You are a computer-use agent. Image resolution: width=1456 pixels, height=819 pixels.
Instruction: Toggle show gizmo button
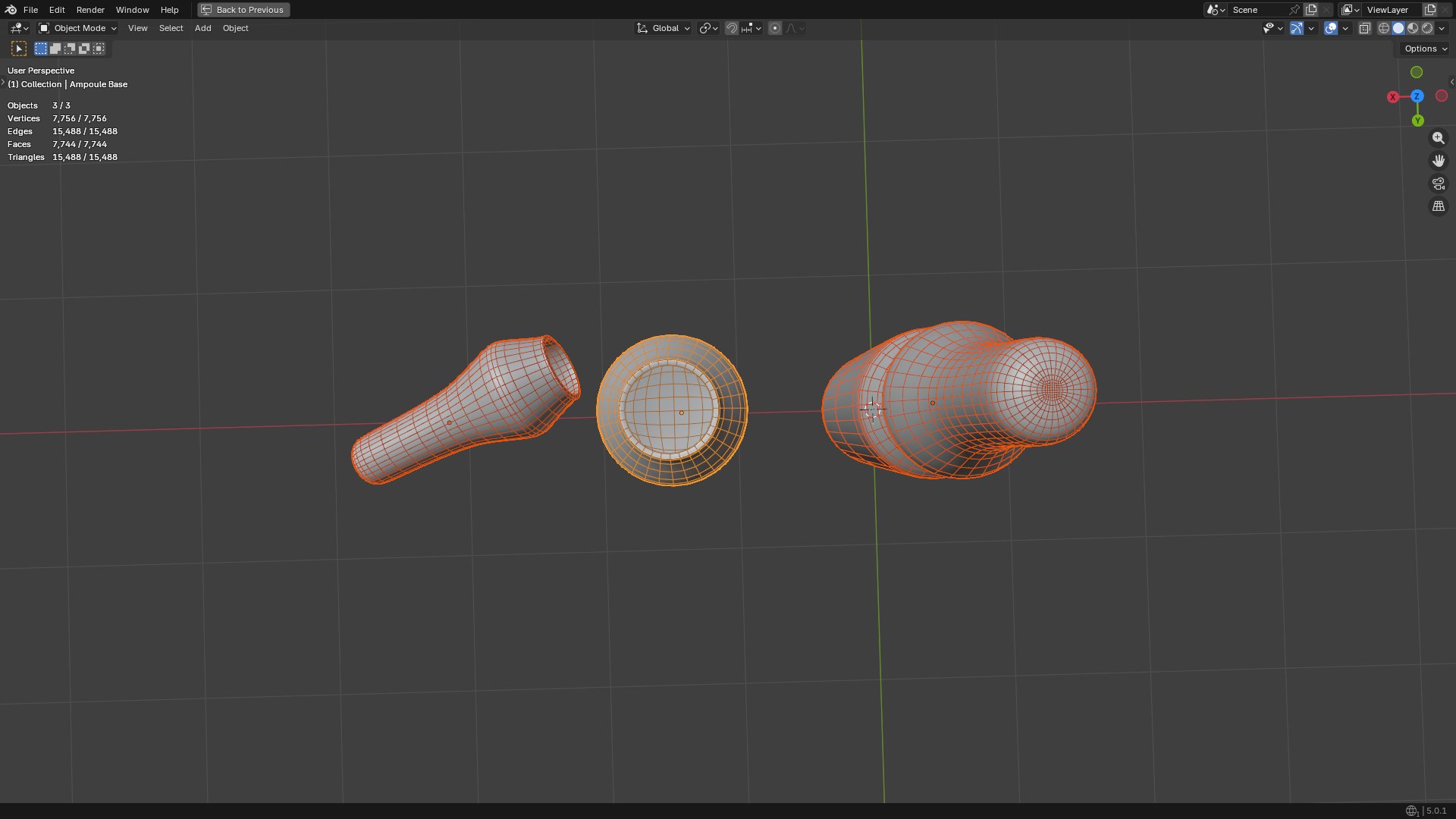1297,28
